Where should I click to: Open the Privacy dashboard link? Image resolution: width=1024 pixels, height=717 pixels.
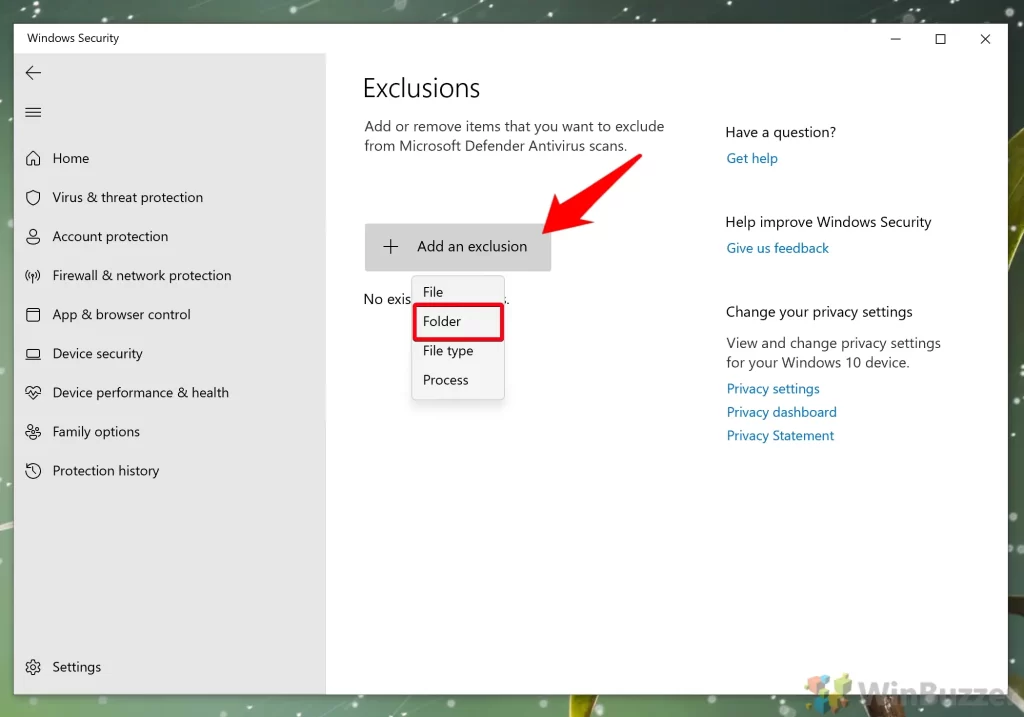(x=781, y=411)
